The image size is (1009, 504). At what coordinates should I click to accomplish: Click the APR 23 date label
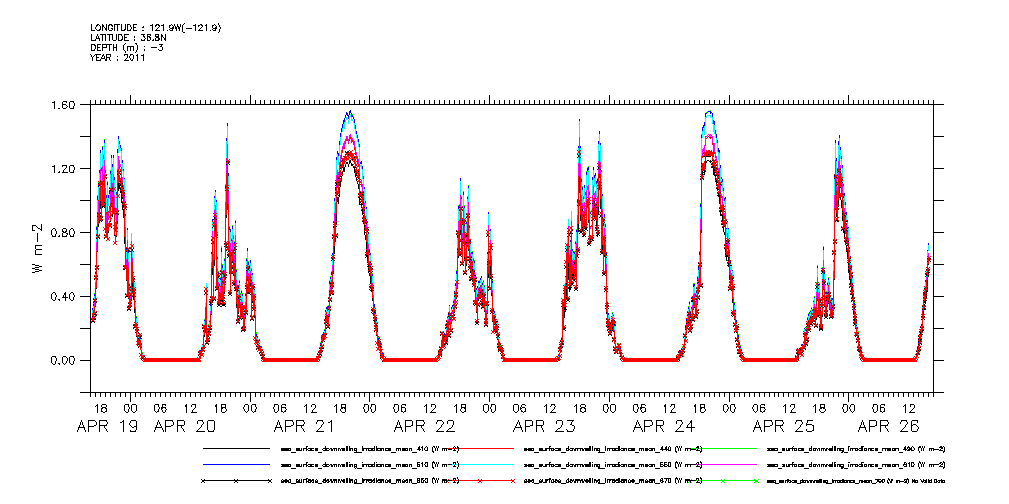[544, 426]
